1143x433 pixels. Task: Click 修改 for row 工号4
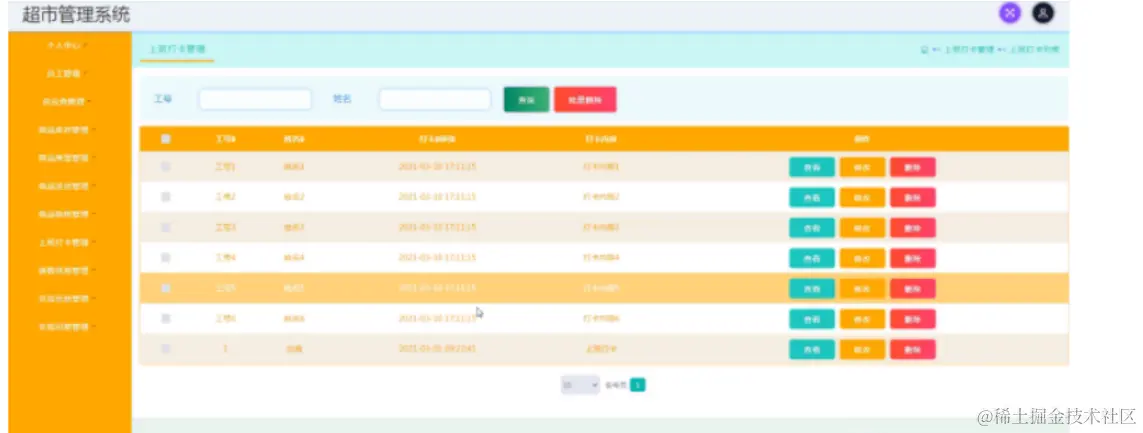(x=862, y=259)
